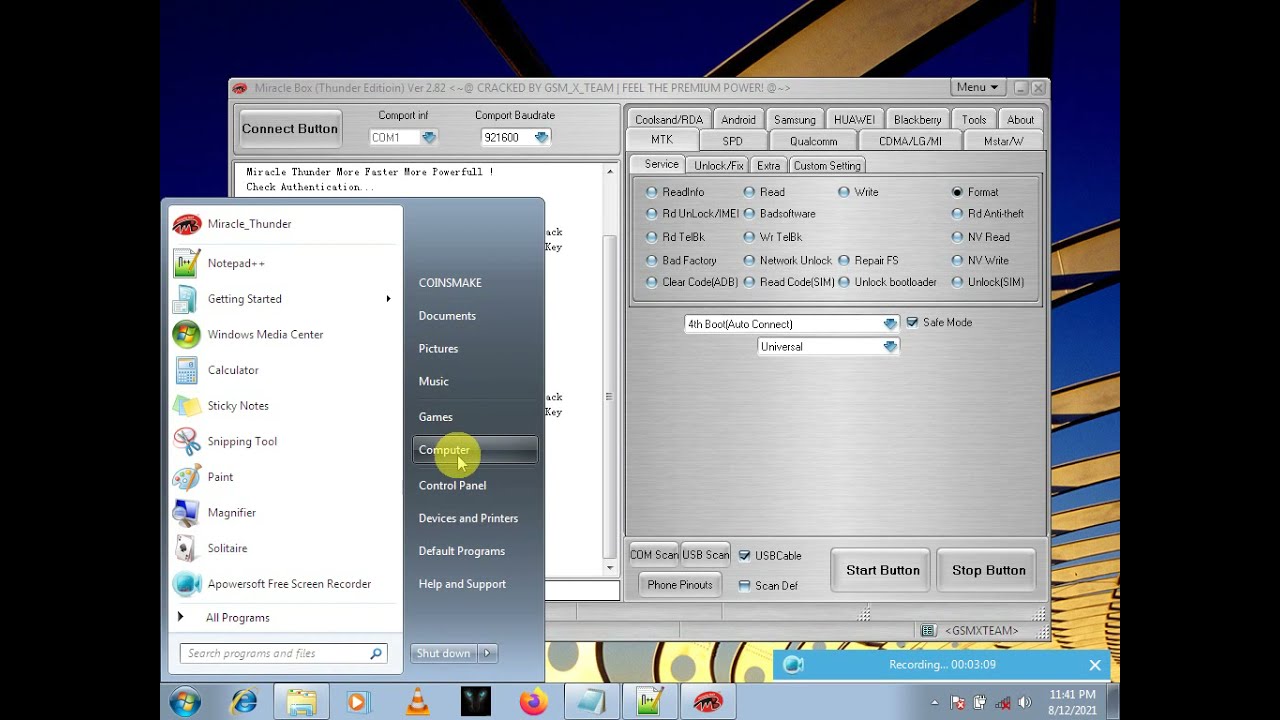Expand the Getting Started submenu arrow
Image resolution: width=1280 pixels, height=720 pixels.
click(388, 299)
